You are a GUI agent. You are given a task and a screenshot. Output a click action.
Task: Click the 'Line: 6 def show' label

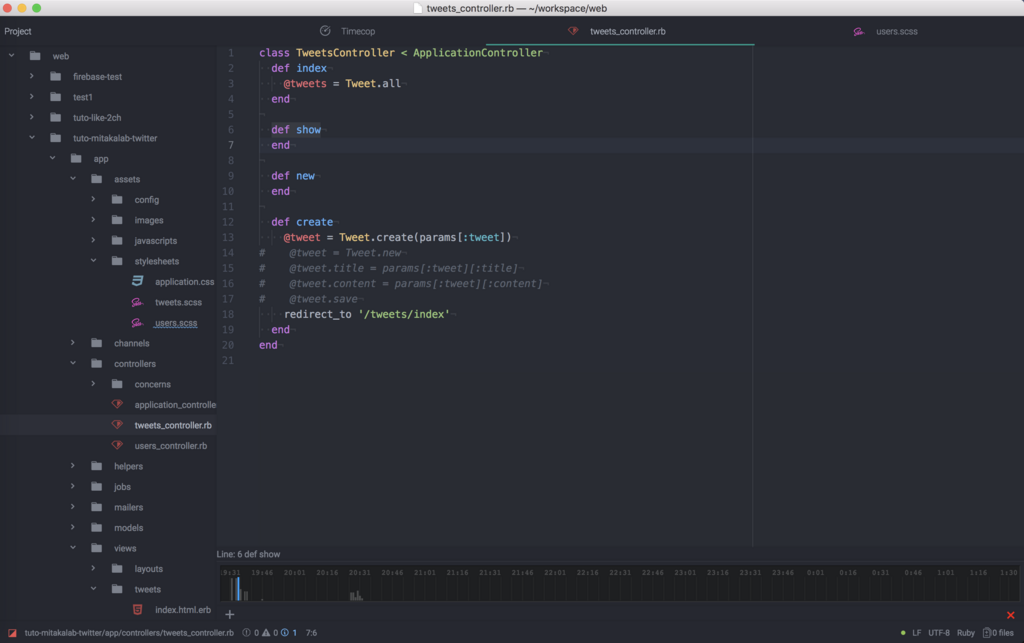[x=248, y=554]
